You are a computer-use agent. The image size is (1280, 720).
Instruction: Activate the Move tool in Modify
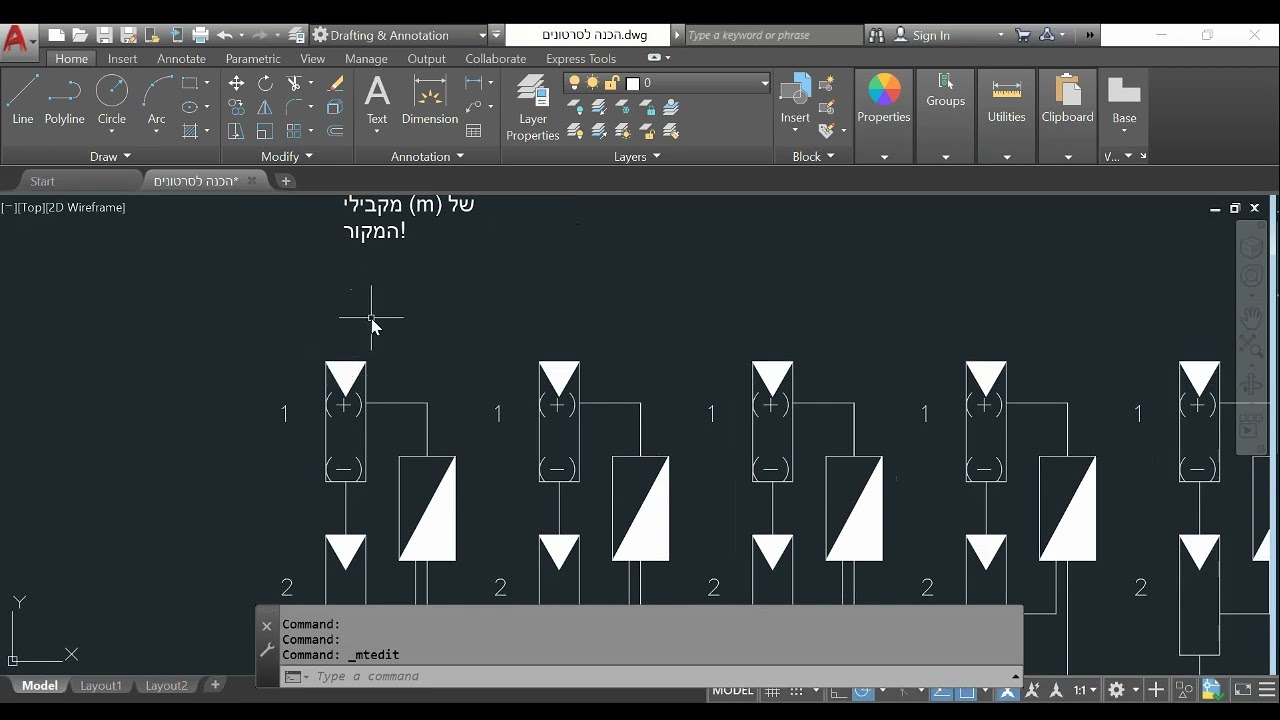(x=236, y=83)
